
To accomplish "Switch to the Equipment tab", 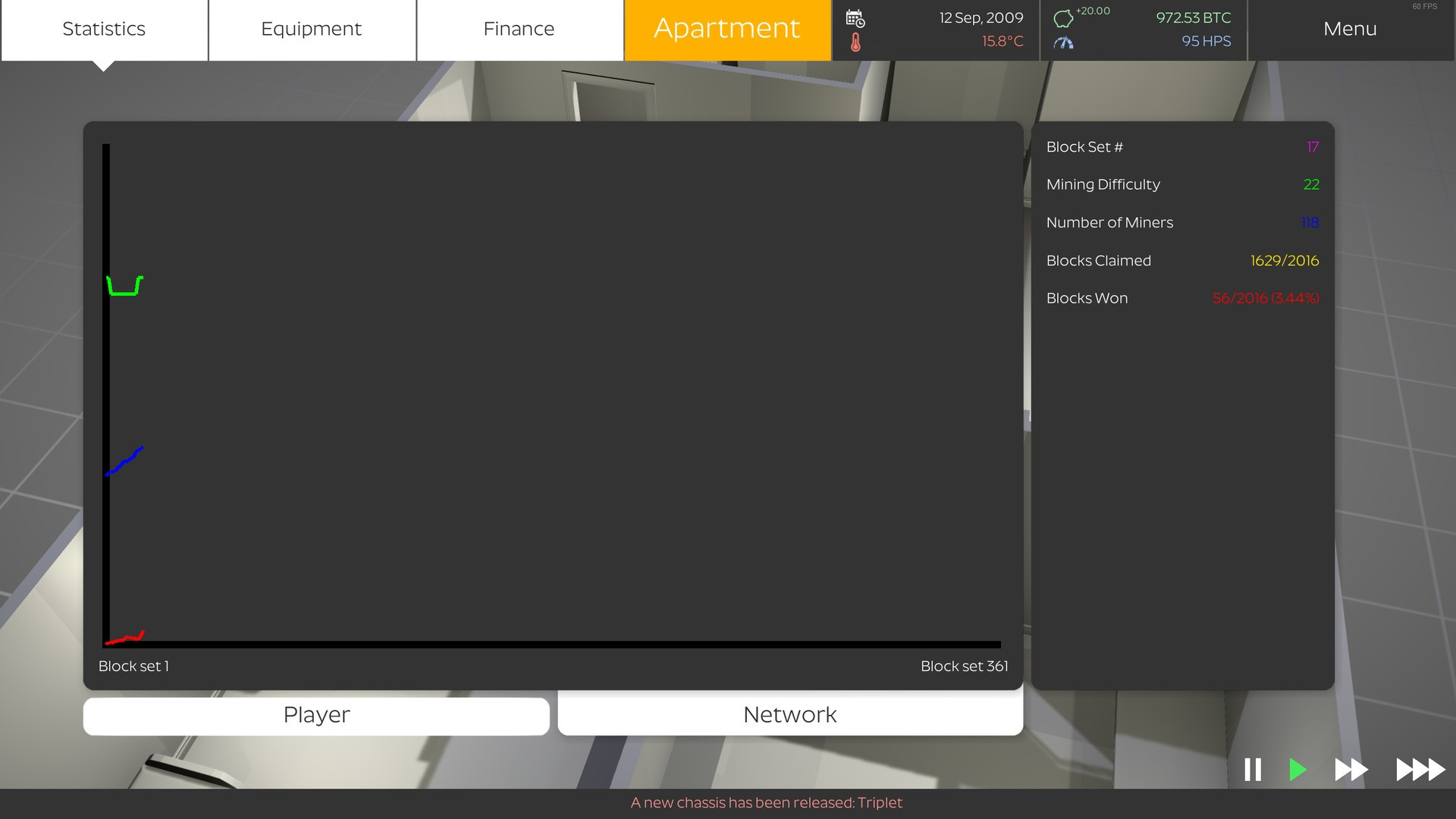I will coord(312,30).
